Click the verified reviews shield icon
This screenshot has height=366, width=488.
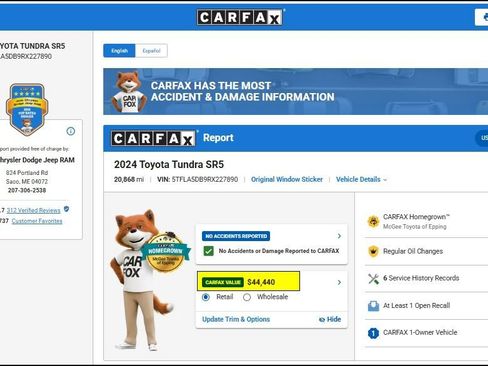pyautogui.click(x=66, y=209)
